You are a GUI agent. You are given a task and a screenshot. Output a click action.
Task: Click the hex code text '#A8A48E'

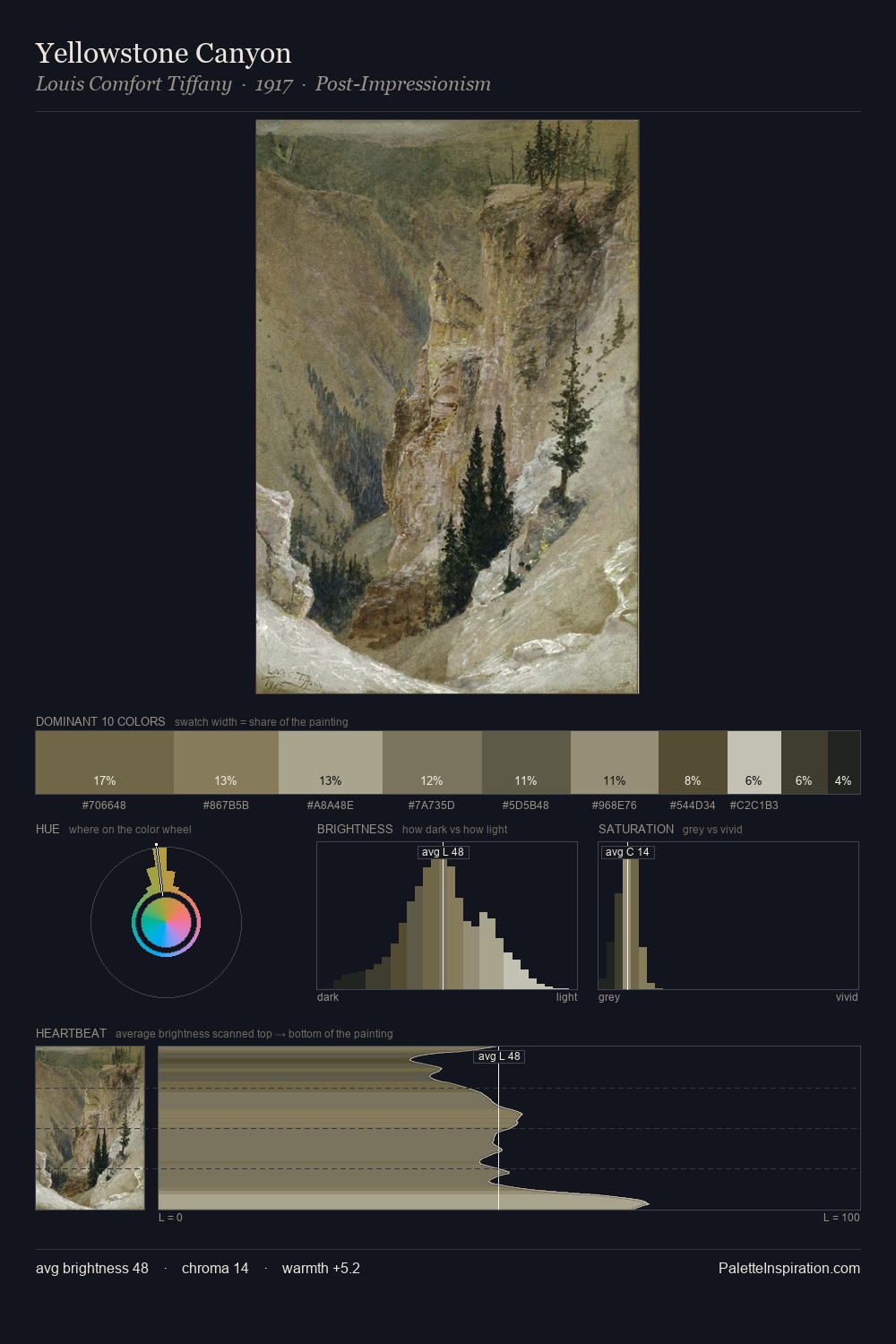click(x=331, y=805)
